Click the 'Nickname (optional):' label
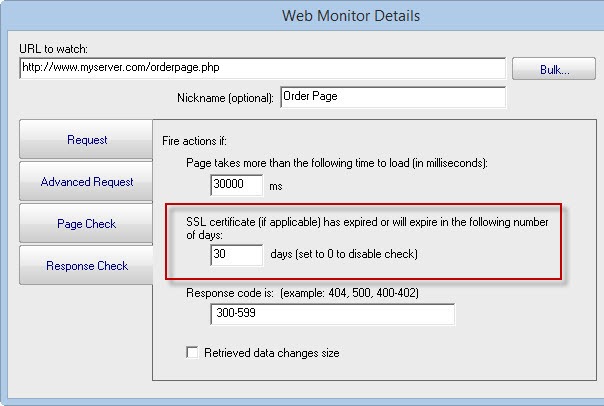 225,98
